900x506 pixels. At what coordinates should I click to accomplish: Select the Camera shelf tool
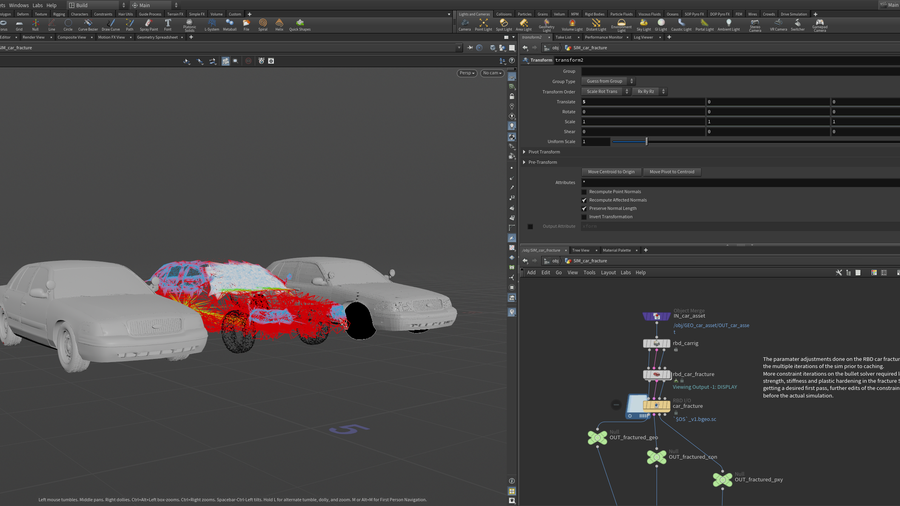tap(465, 24)
